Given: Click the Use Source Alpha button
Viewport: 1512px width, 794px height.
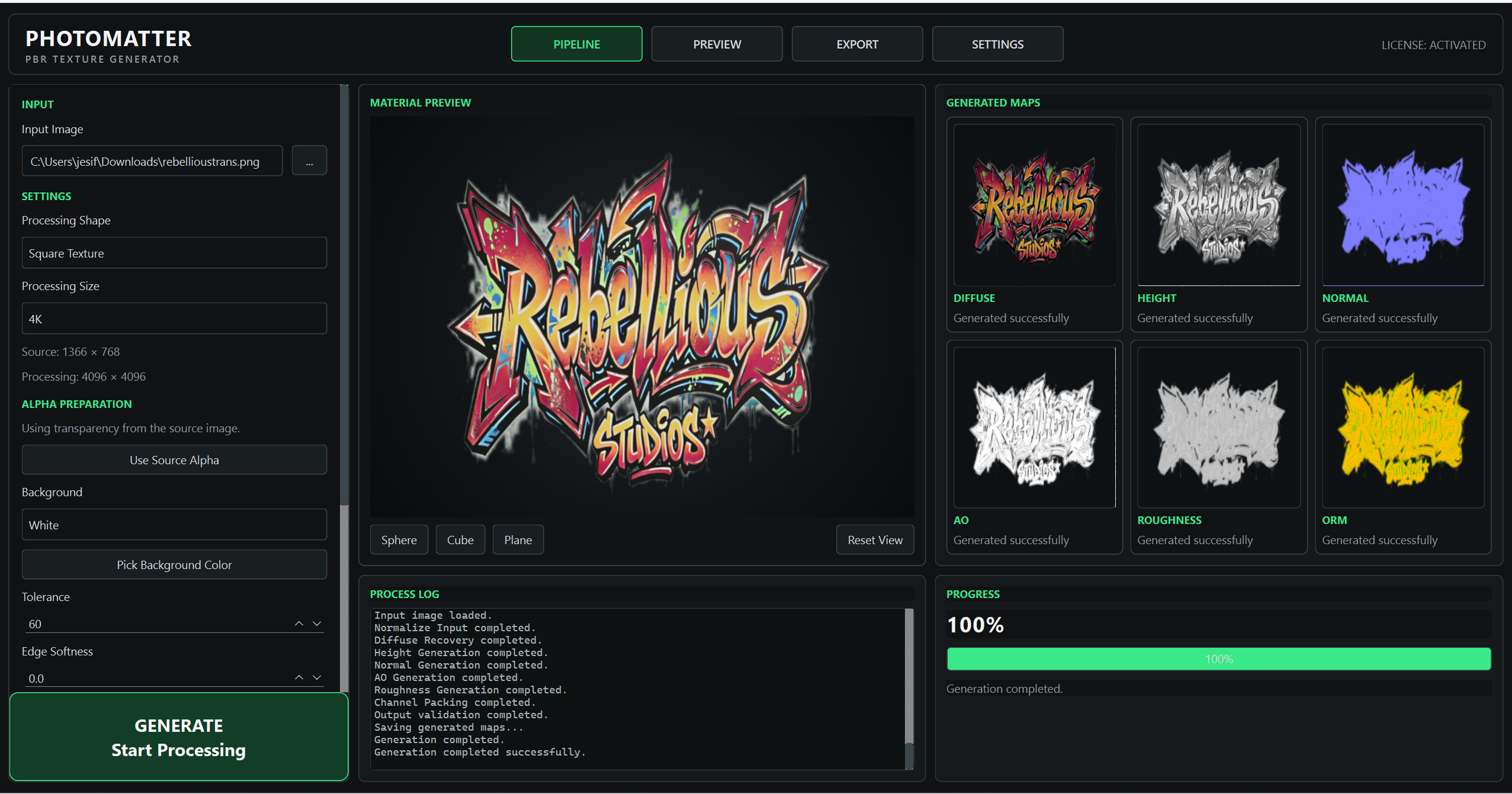Looking at the screenshot, I should click(x=174, y=460).
